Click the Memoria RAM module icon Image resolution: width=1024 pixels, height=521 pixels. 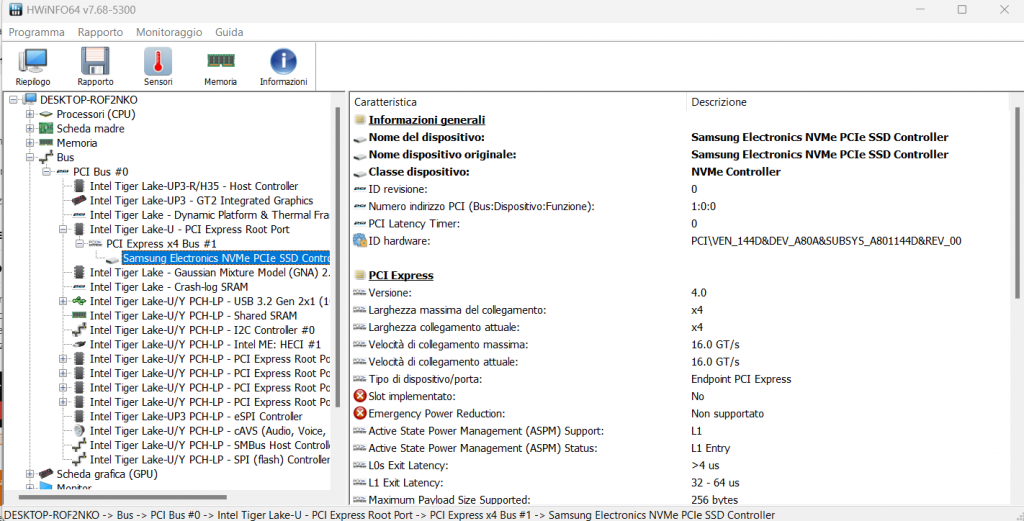point(220,66)
